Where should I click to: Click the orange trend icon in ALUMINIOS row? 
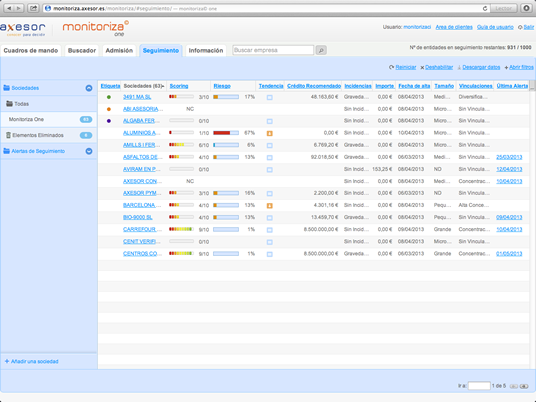(270, 133)
